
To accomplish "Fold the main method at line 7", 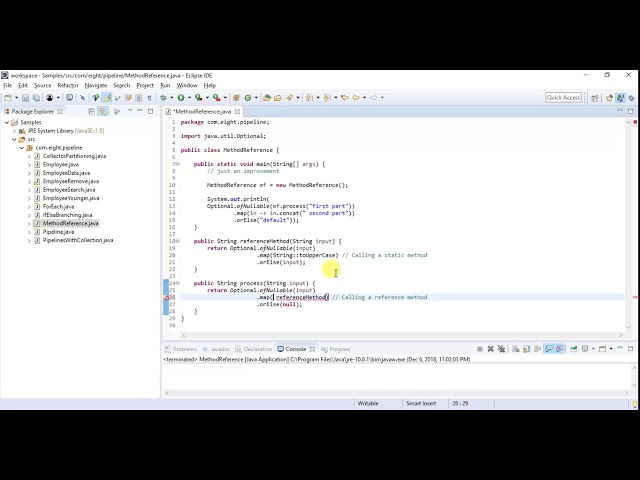I will [x=178, y=164].
